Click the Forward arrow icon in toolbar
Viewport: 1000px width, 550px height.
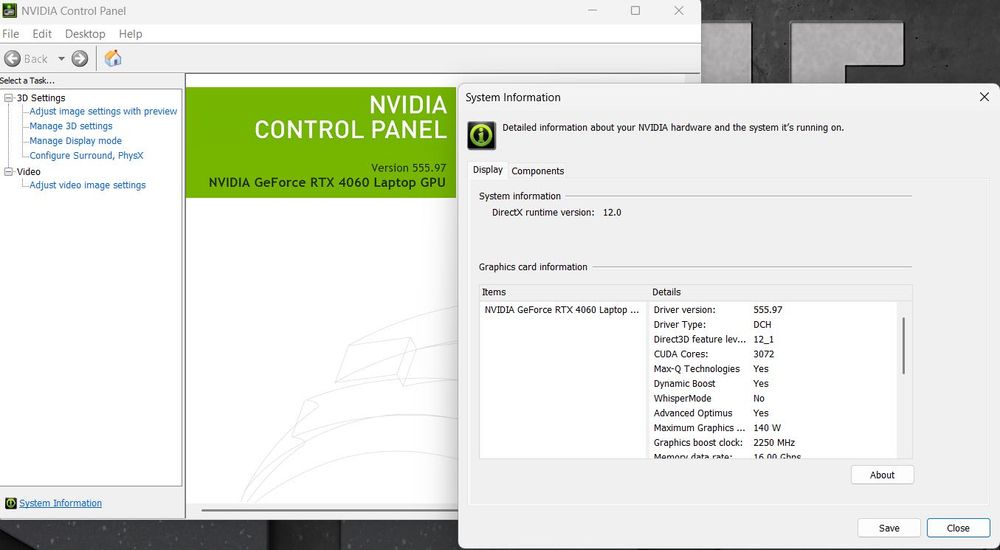tap(80, 59)
